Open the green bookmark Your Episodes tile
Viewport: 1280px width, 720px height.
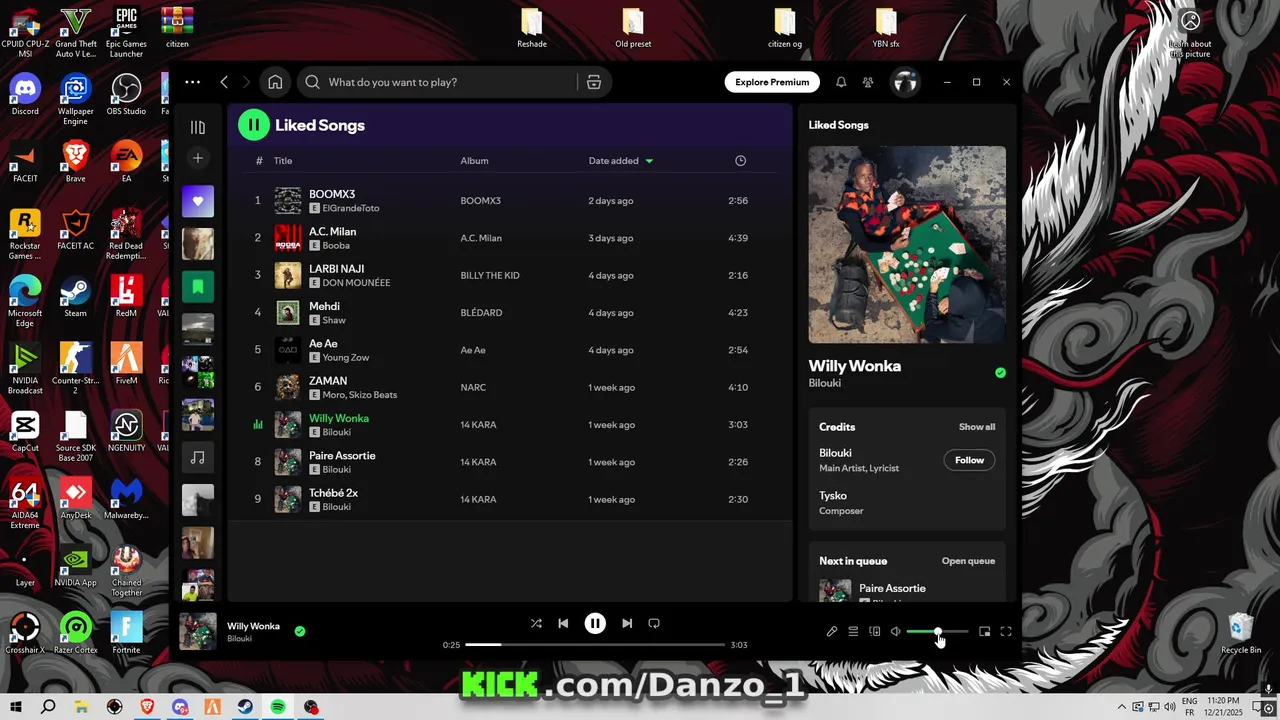click(198, 287)
